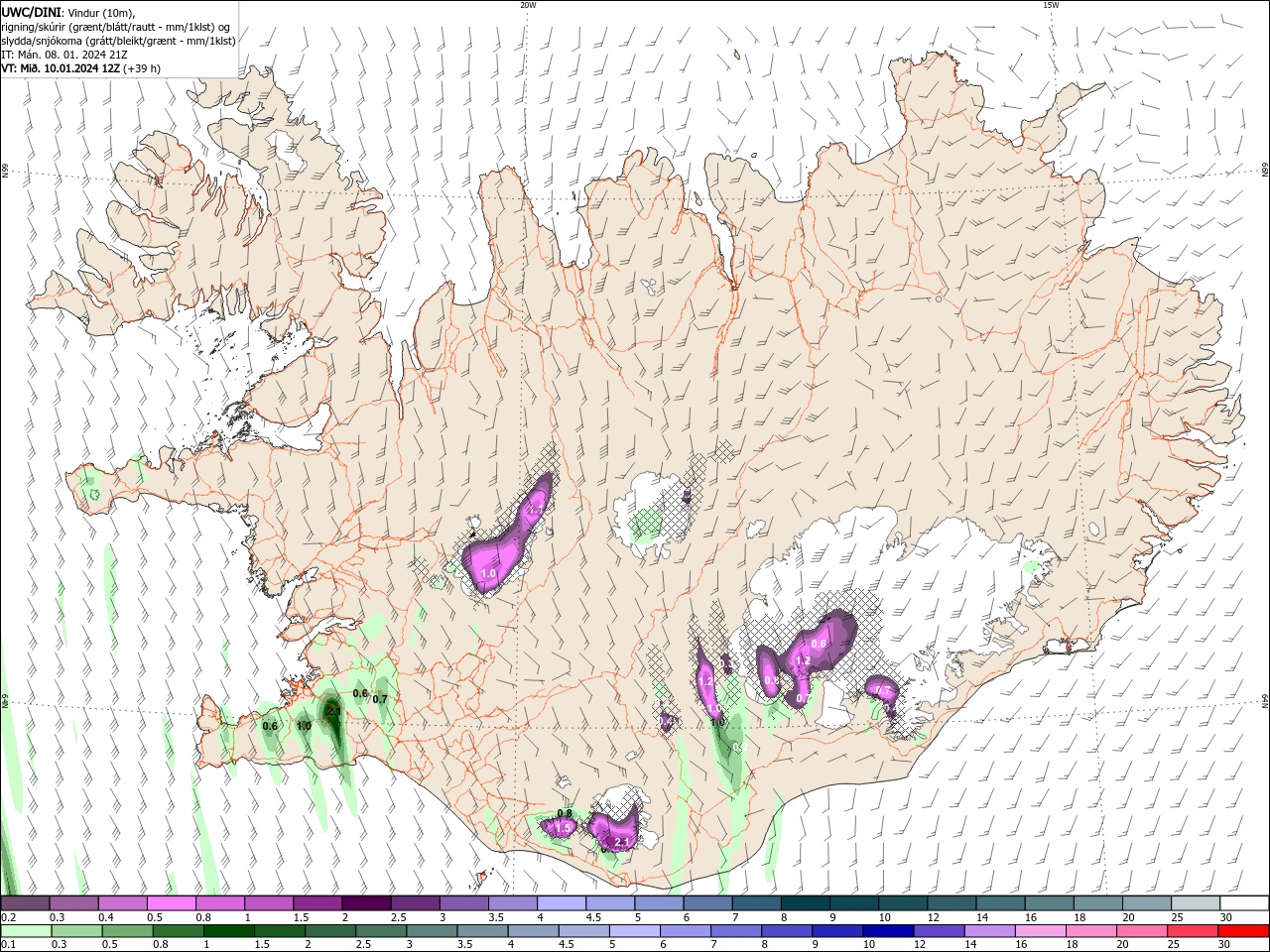Click the 15W longitude label
The image size is (1270, 952).
click(1051, 5)
